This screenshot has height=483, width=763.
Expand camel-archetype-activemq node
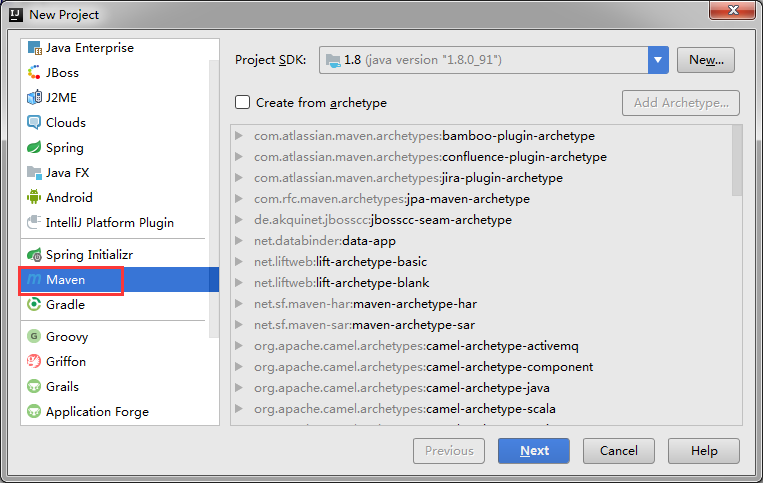pyautogui.click(x=239, y=345)
